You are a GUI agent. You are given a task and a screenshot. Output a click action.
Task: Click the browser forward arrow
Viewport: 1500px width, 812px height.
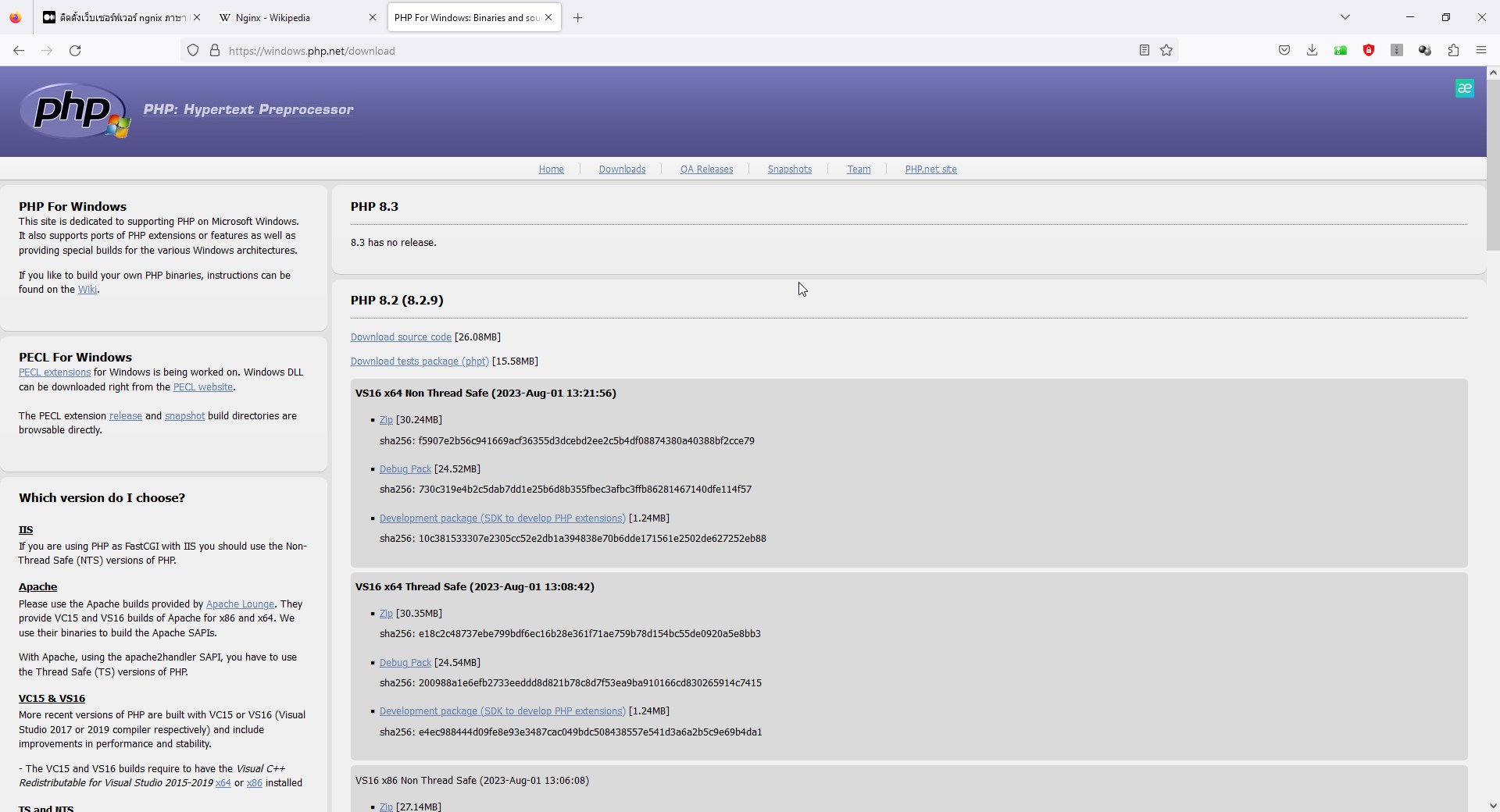pyautogui.click(x=47, y=51)
